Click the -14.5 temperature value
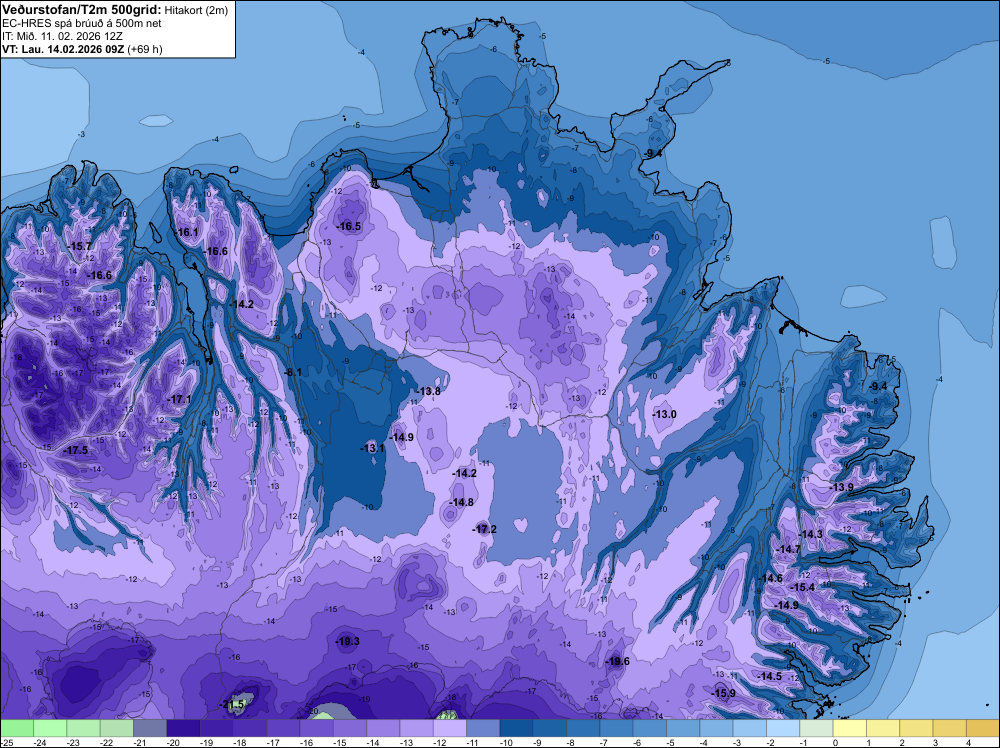Viewport: 1000px width, 748px height. pos(770,676)
